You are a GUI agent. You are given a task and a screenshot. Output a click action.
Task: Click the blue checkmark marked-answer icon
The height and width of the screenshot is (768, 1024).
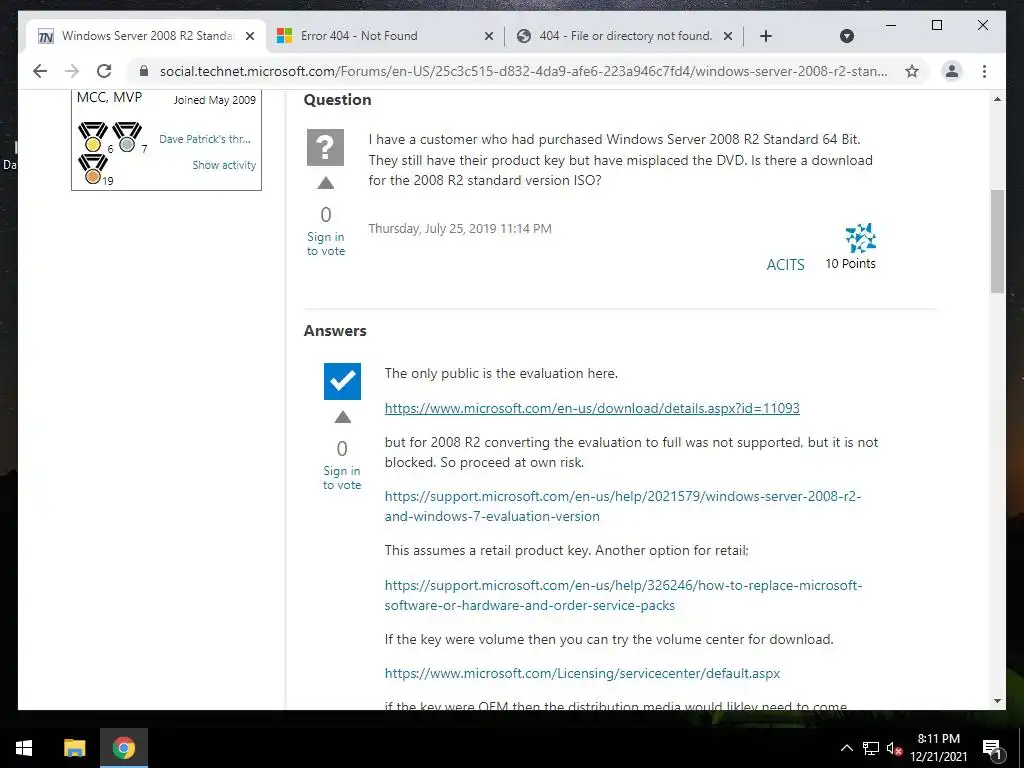point(342,381)
